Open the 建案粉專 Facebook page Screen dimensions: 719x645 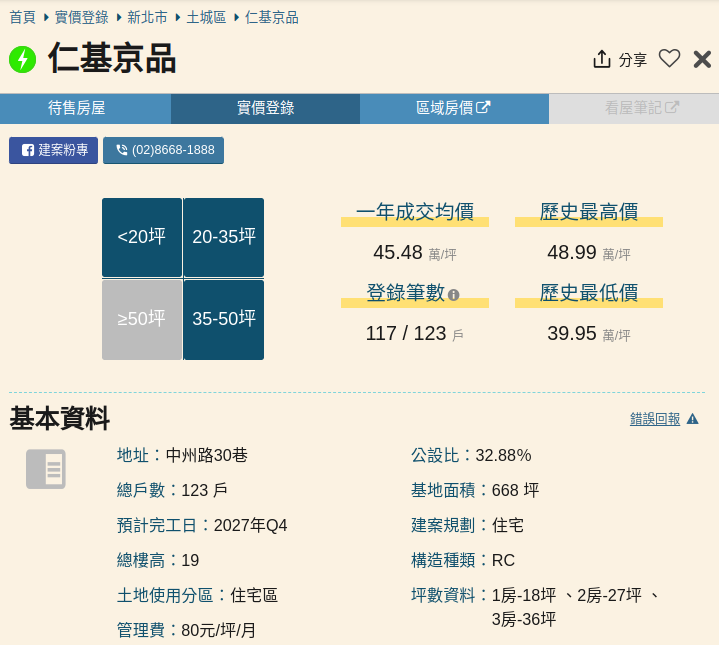(x=54, y=150)
